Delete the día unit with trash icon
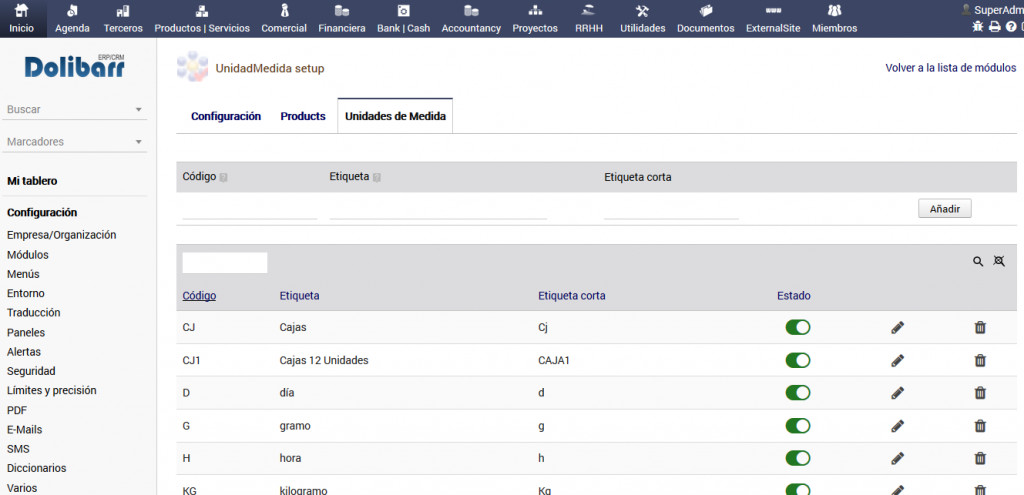The height and width of the screenshot is (495, 1024). point(980,393)
